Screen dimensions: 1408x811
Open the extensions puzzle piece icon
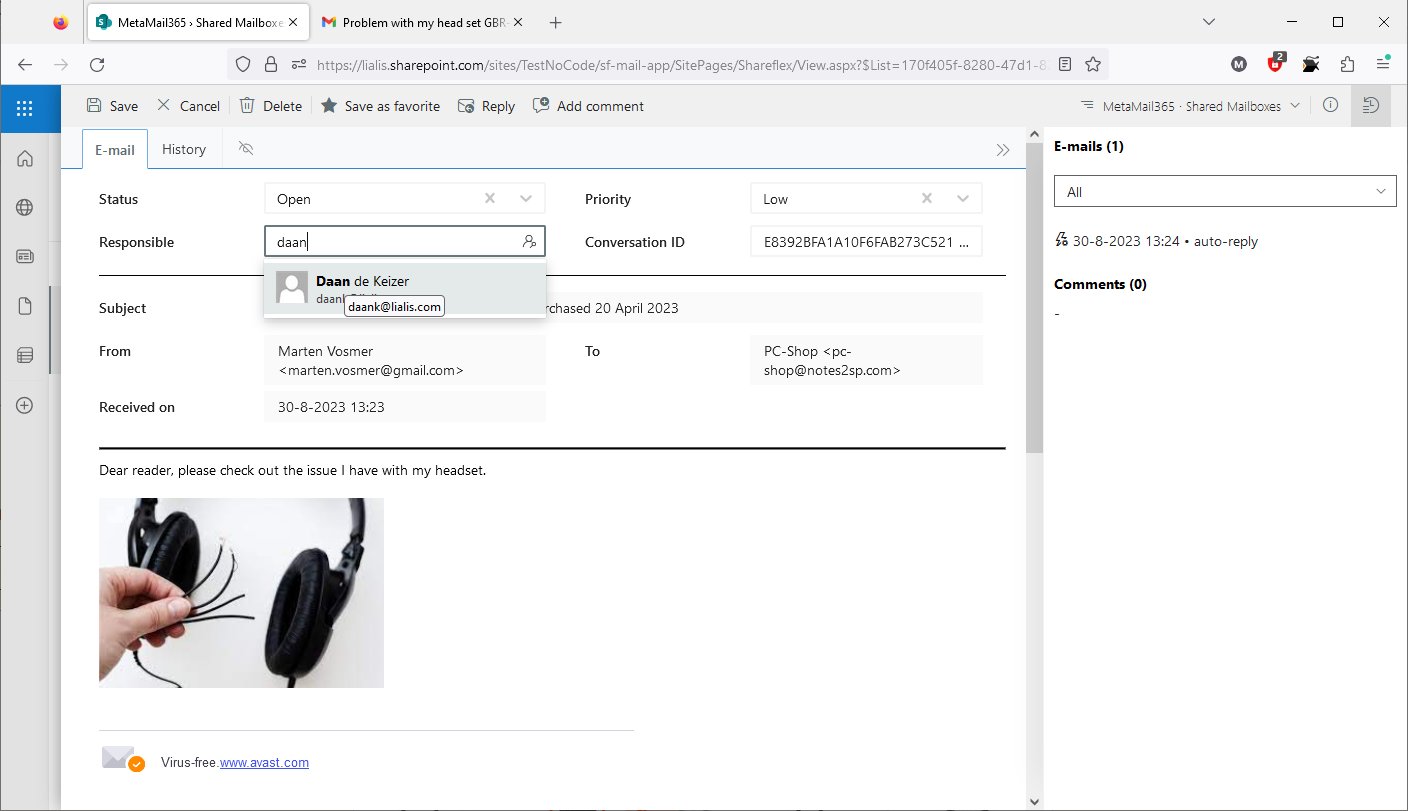1347,64
